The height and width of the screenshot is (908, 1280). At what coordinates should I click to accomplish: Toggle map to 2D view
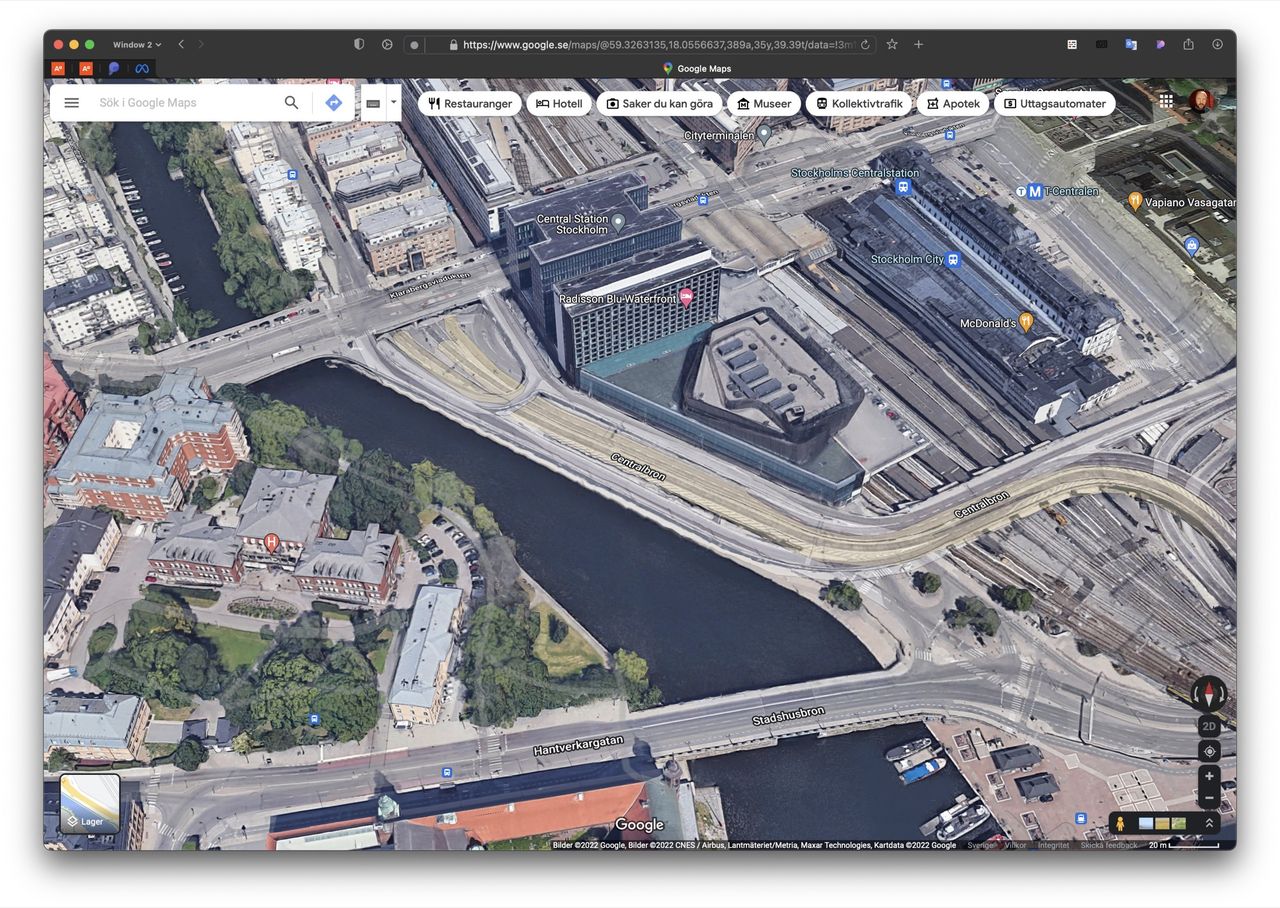point(1209,726)
